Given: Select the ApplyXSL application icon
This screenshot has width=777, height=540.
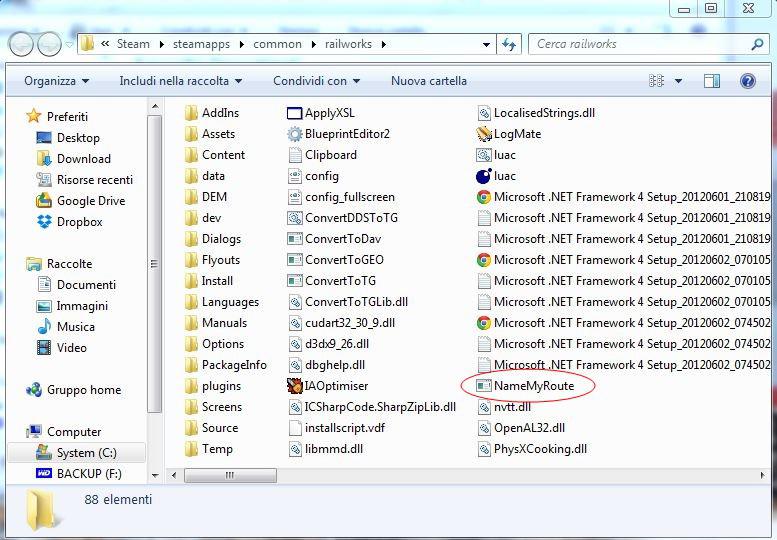Looking at the screenshot, I should pyautogui.click(x=294, y=113).
